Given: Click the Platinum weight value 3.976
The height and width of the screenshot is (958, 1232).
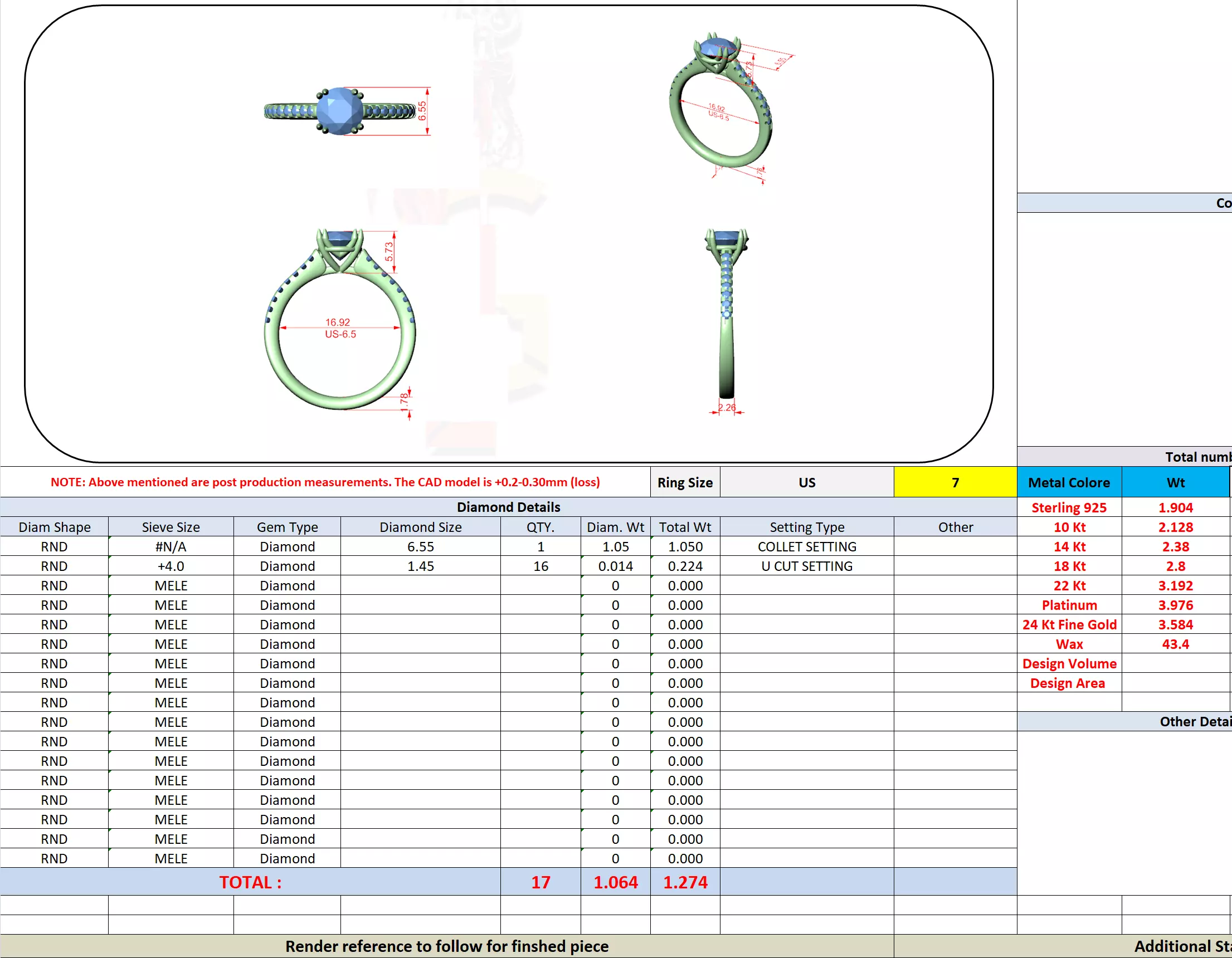Looking at the screenshot, I should 1175,605.
